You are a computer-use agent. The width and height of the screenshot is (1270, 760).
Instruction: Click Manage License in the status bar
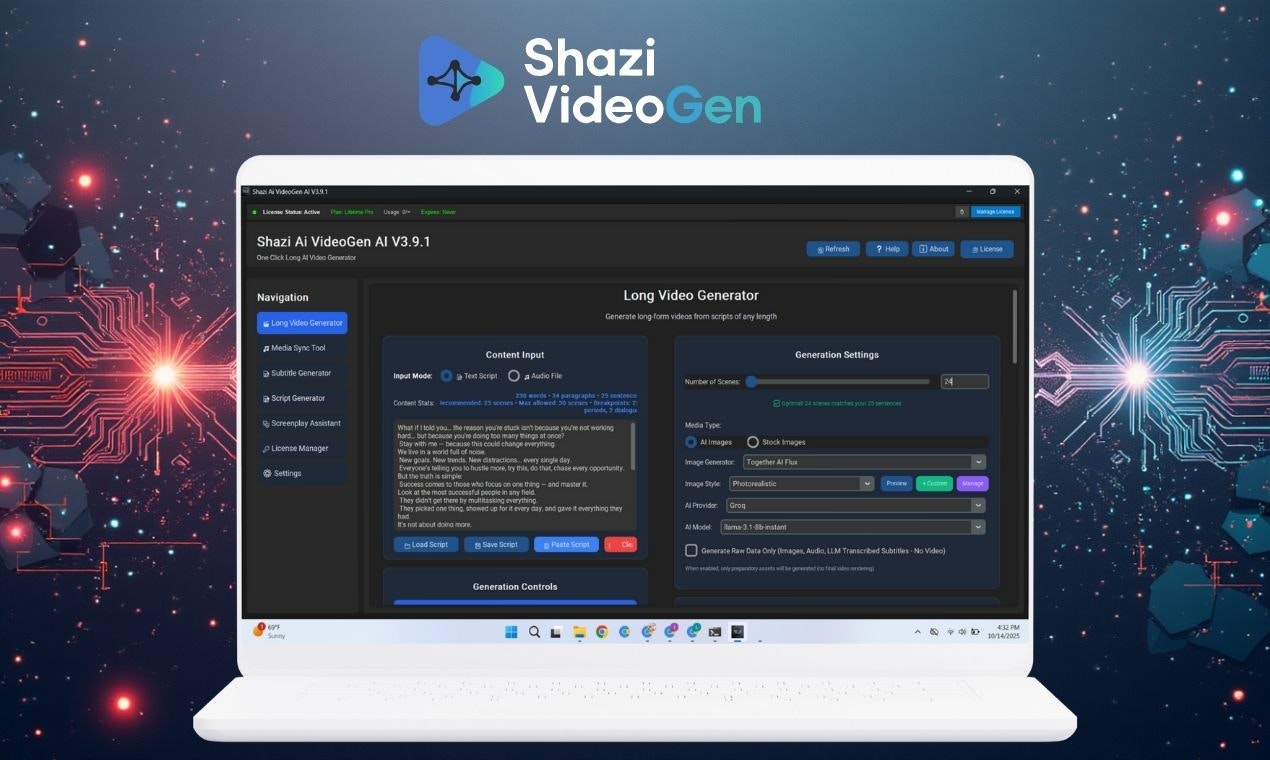995,211
